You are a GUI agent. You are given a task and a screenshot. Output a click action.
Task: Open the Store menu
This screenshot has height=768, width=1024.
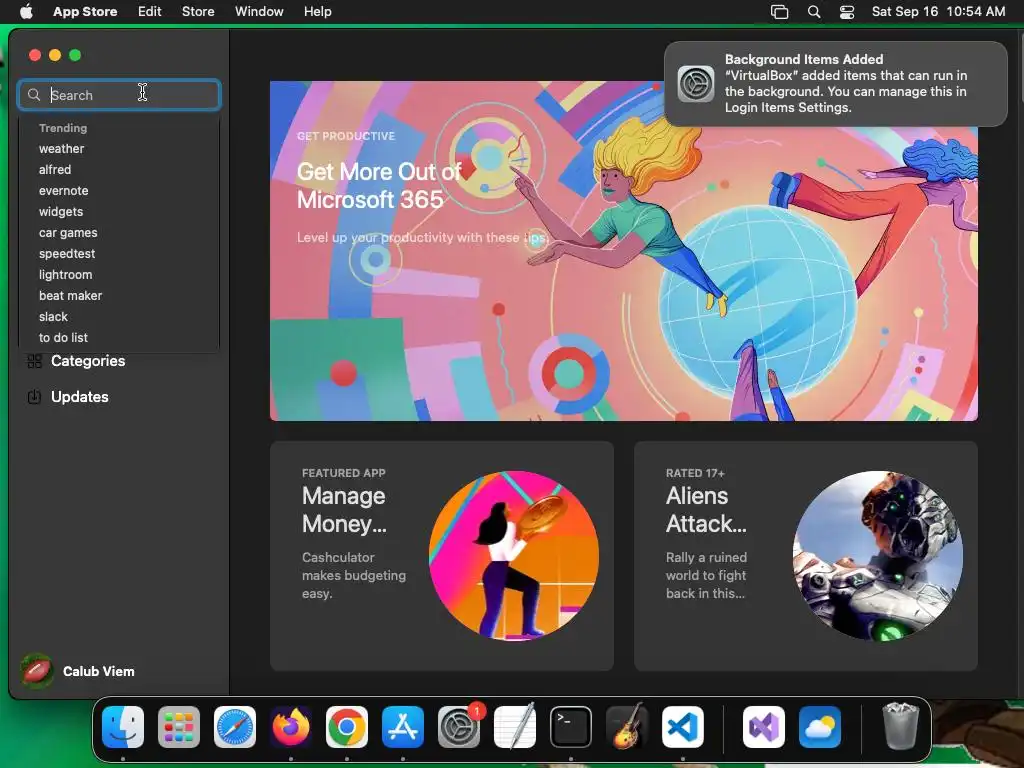pos(198,12)
